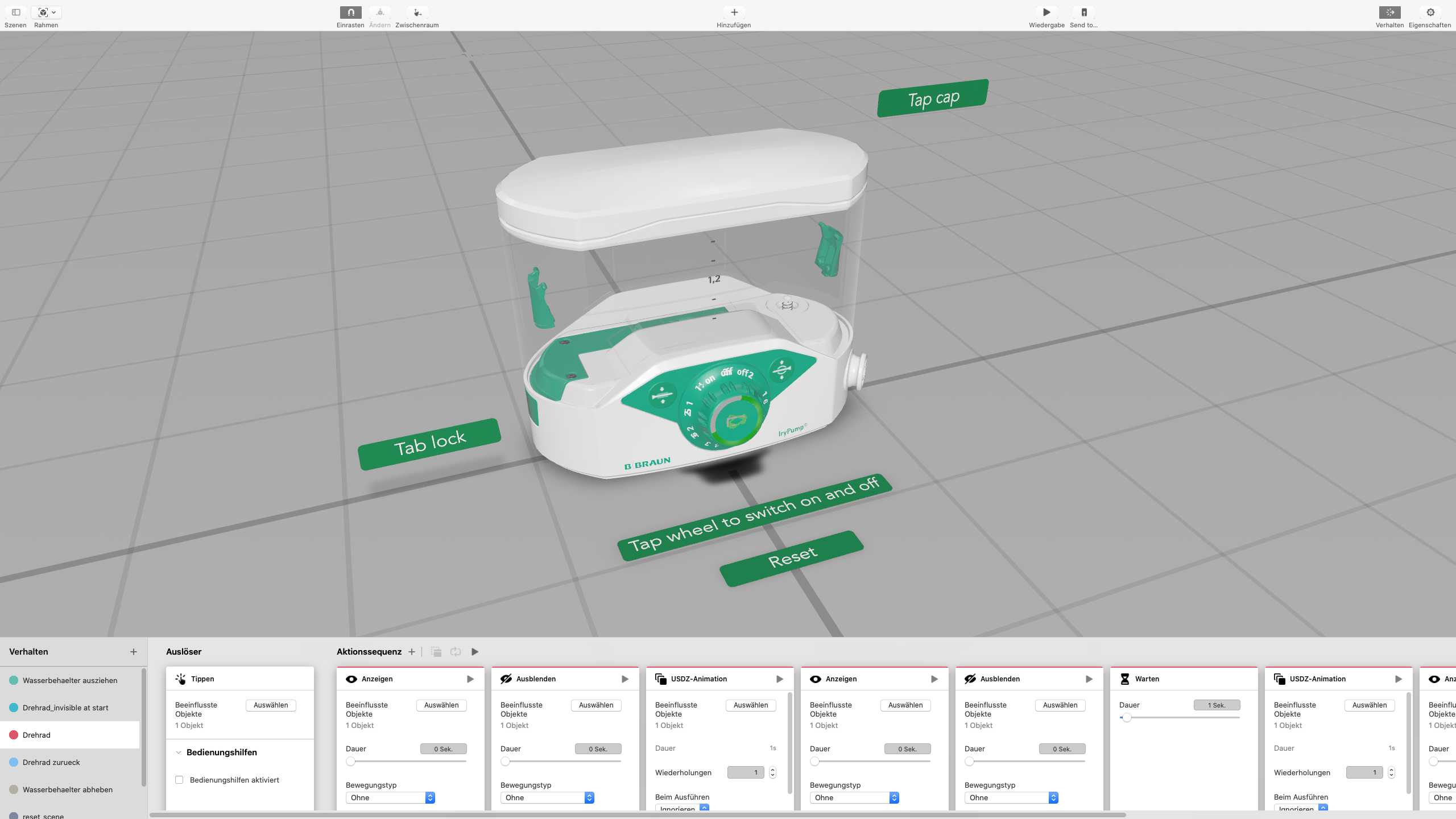Click the Tap cap label in scene

tap(933, 98)
